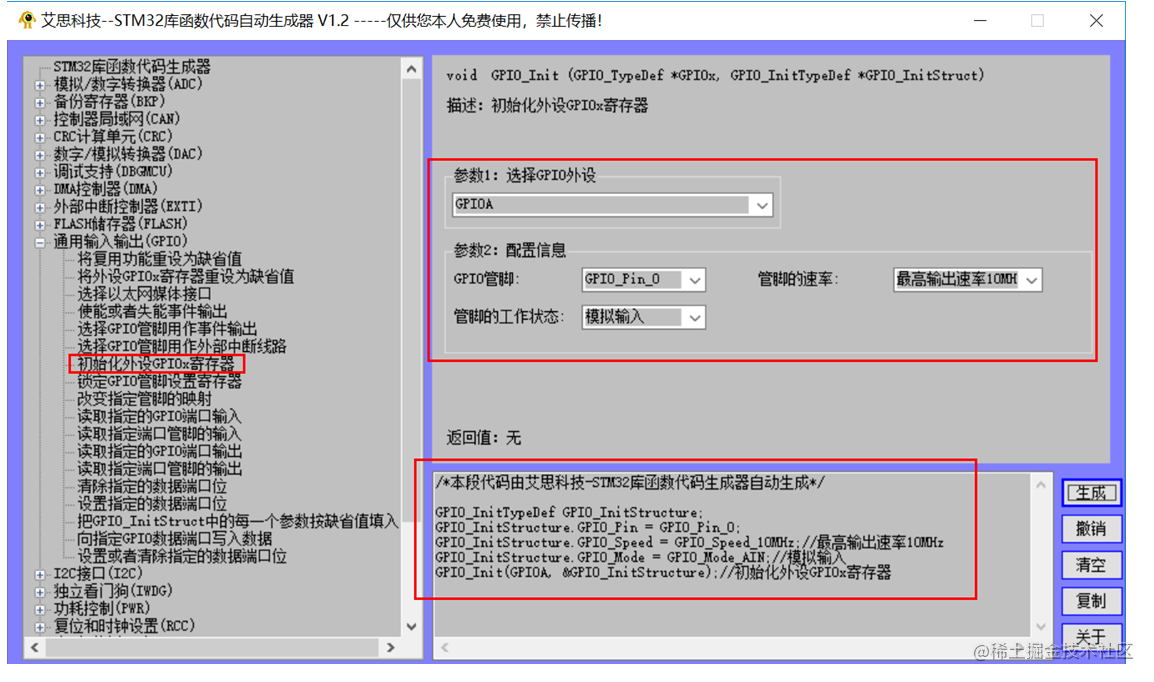Select tree item 初始化外设GPIOx寄存器
This screenshot has height=682, width=1154.
point(156,364)
